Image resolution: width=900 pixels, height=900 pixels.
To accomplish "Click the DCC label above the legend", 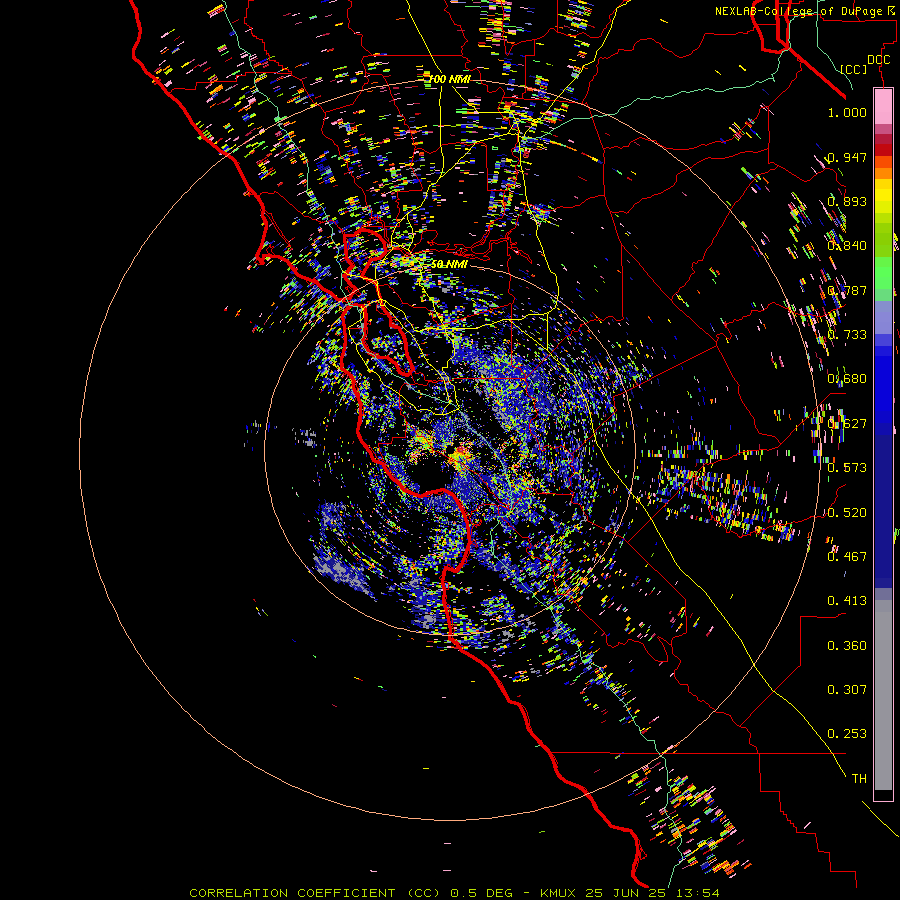I will click(x=878, y=60).
